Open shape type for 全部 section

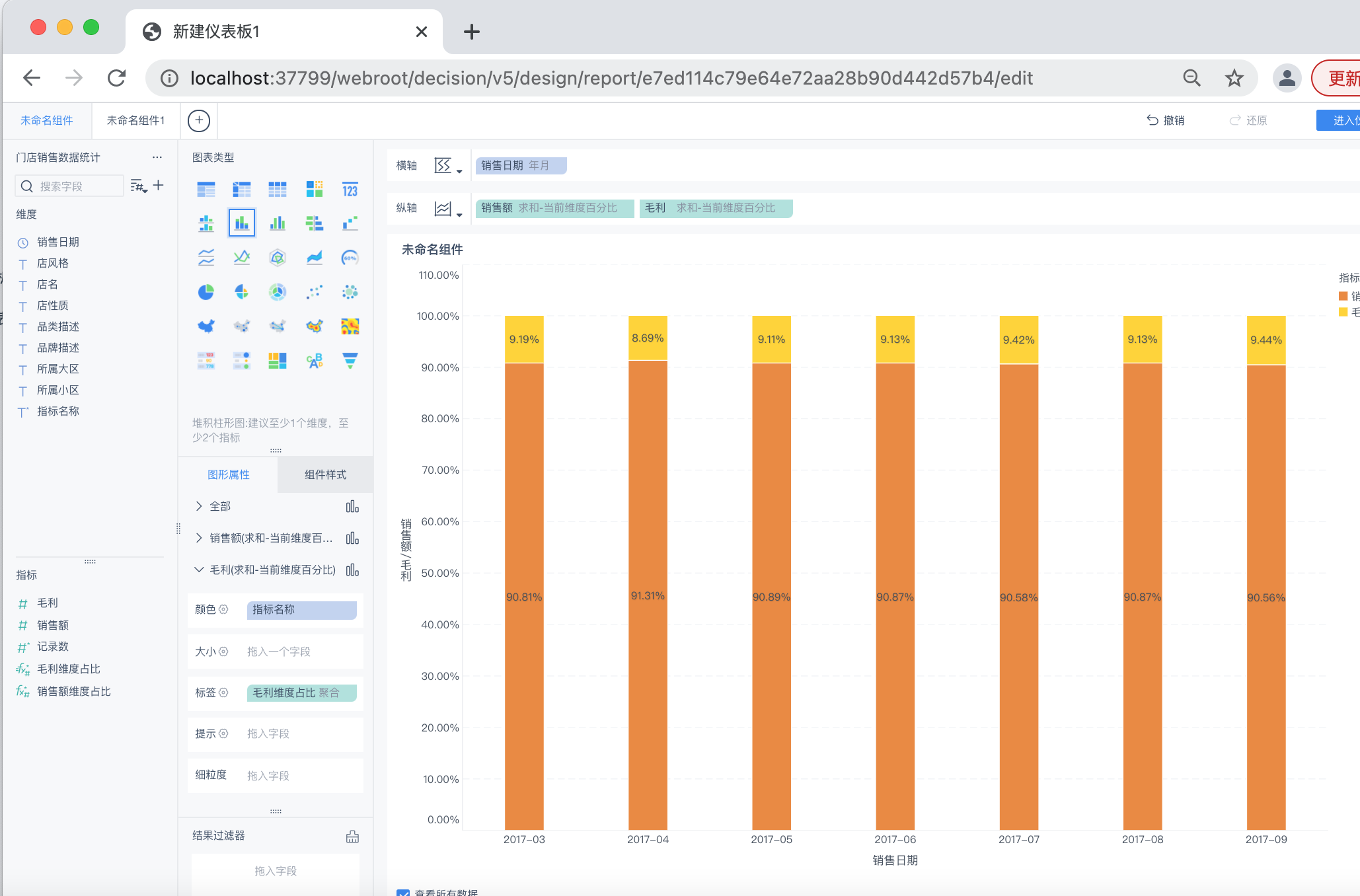pos(353,507)
